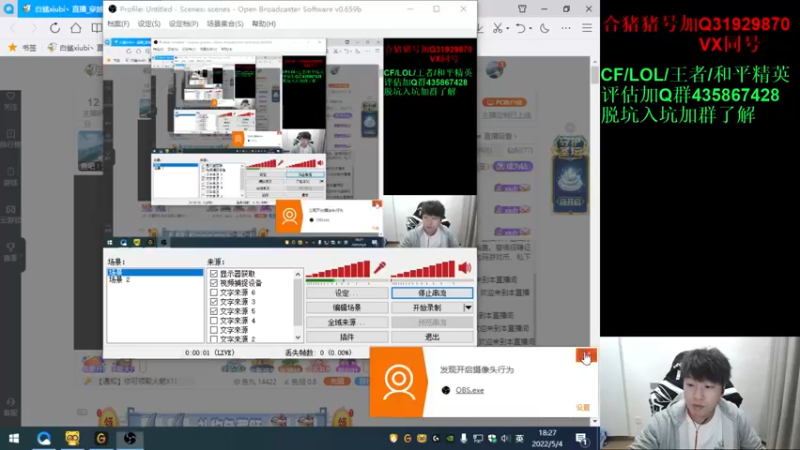Click the 编辑场景 button
The width and height of the screenshot is (800, 450).
click(x=347, y=308)
